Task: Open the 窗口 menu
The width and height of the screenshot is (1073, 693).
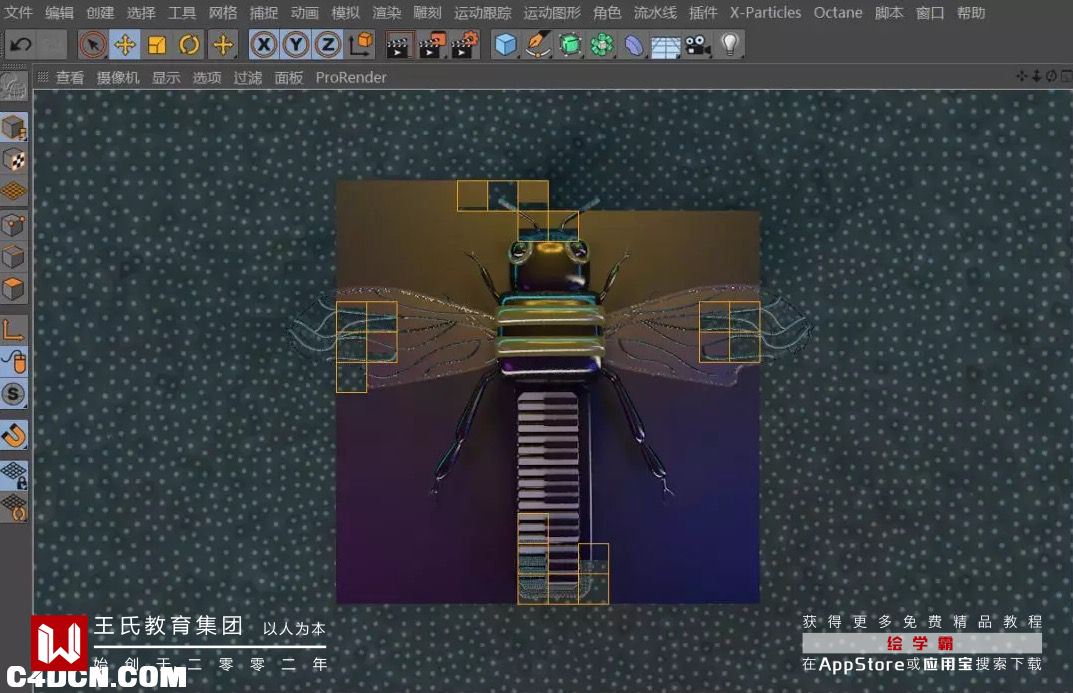Action: click(x=930, y=12)
